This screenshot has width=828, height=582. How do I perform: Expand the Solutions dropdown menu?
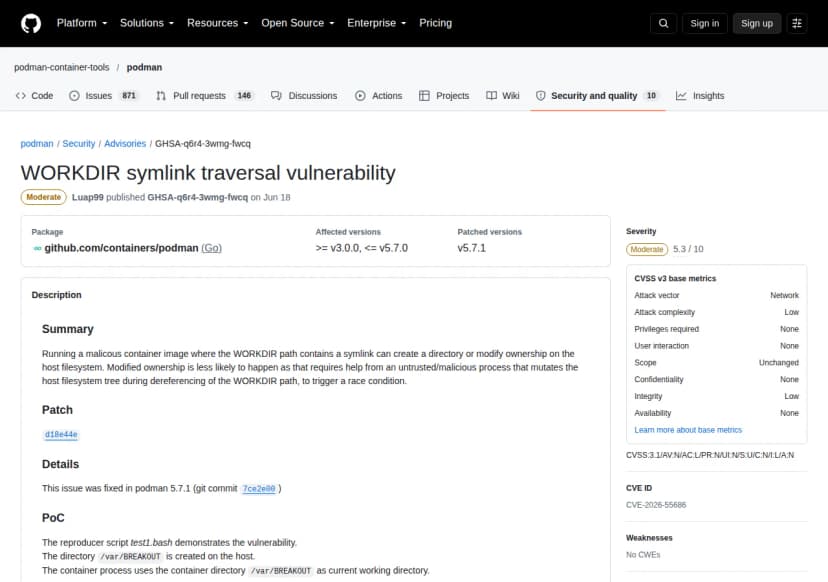147,23
